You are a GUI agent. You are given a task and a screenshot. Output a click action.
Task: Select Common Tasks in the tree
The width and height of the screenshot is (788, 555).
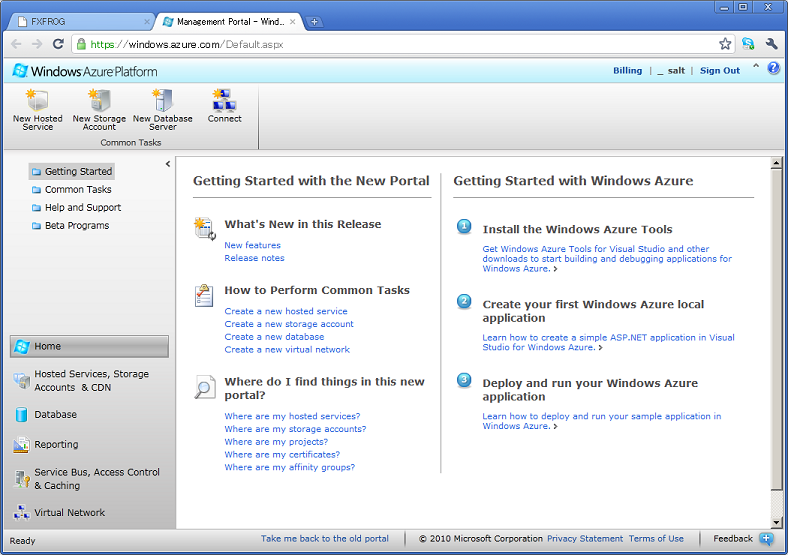[78, 190]
